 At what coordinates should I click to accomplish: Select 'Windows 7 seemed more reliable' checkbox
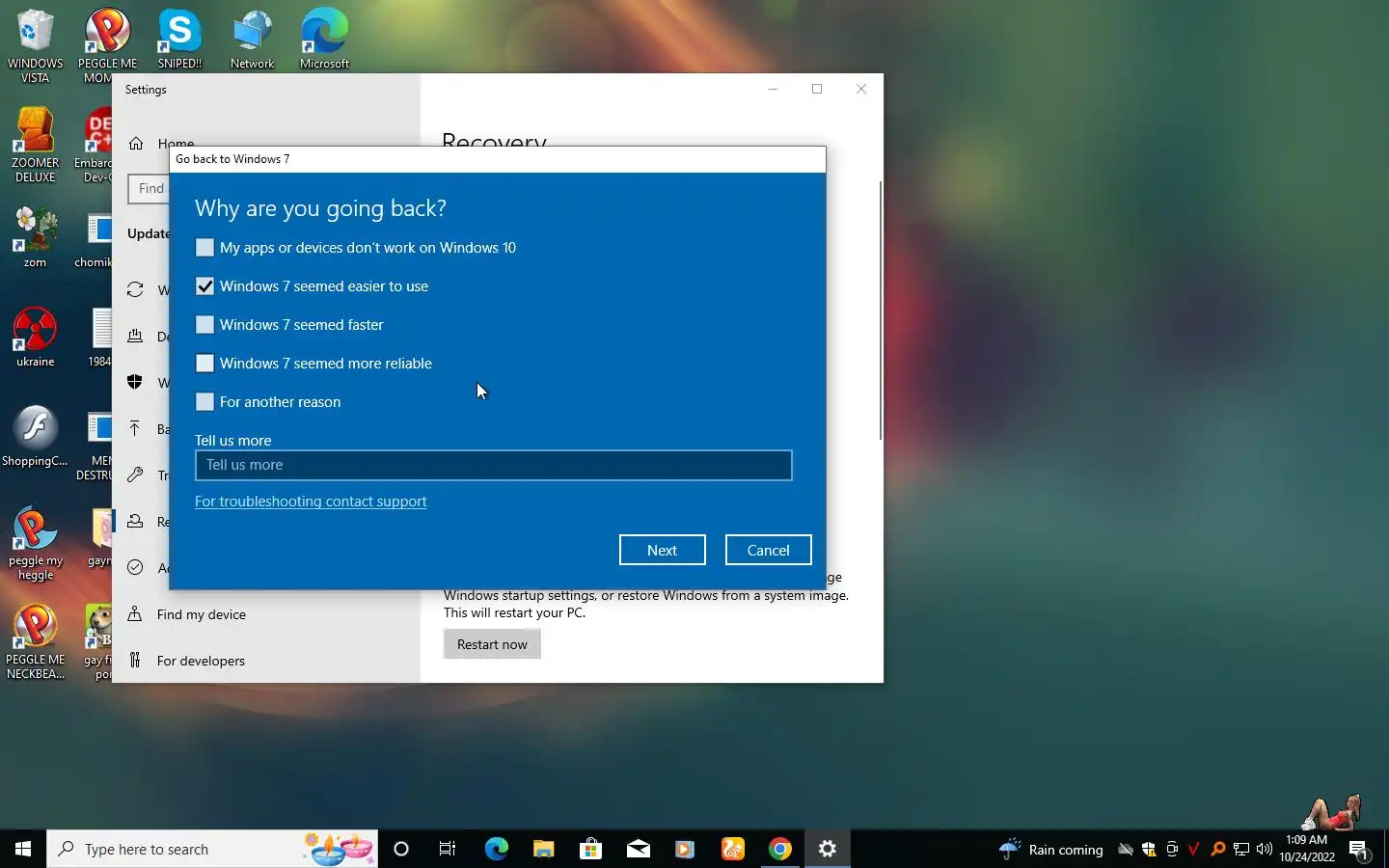[x=204, y=364]
